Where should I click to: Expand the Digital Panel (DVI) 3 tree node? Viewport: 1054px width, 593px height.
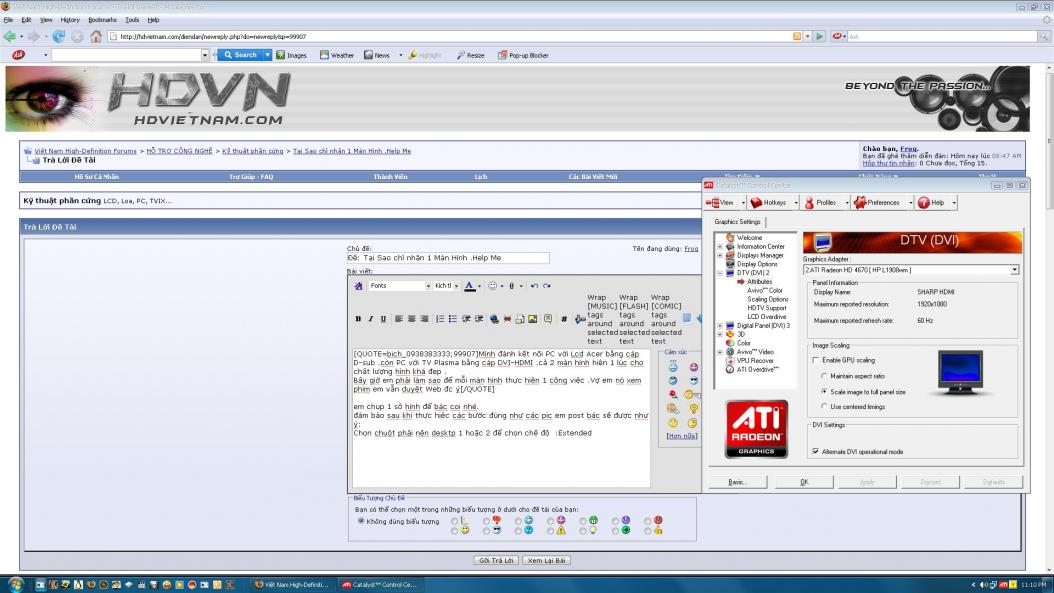[720, 325]
